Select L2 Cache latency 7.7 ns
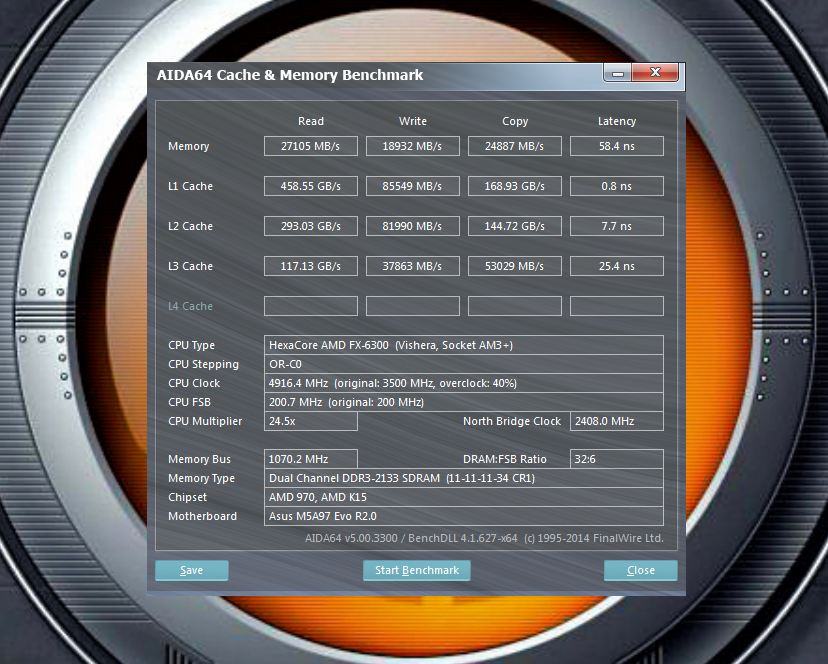This screenshot has width=828, height=664. [x=617, y=226]
